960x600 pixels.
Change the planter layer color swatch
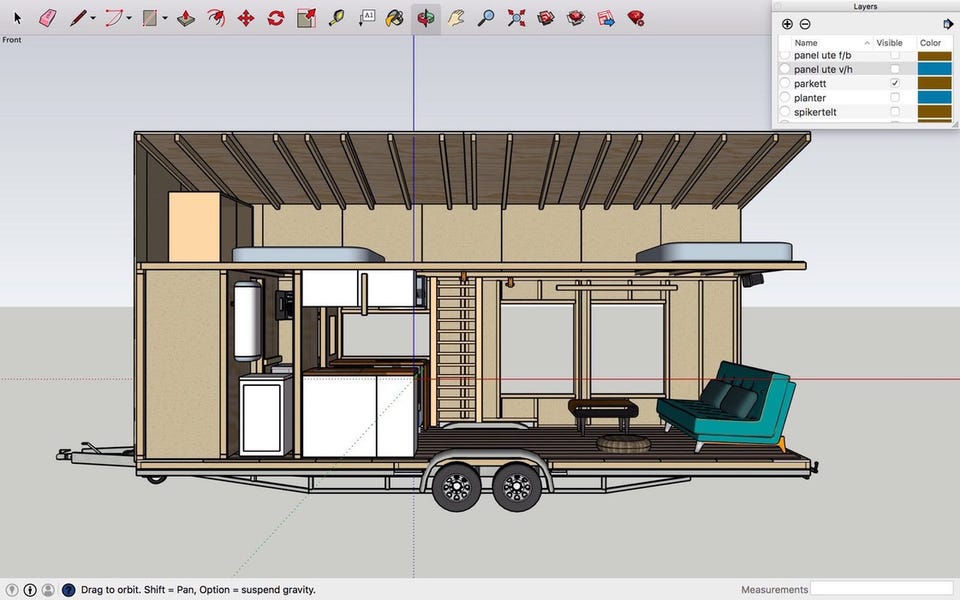coord(934,97)
